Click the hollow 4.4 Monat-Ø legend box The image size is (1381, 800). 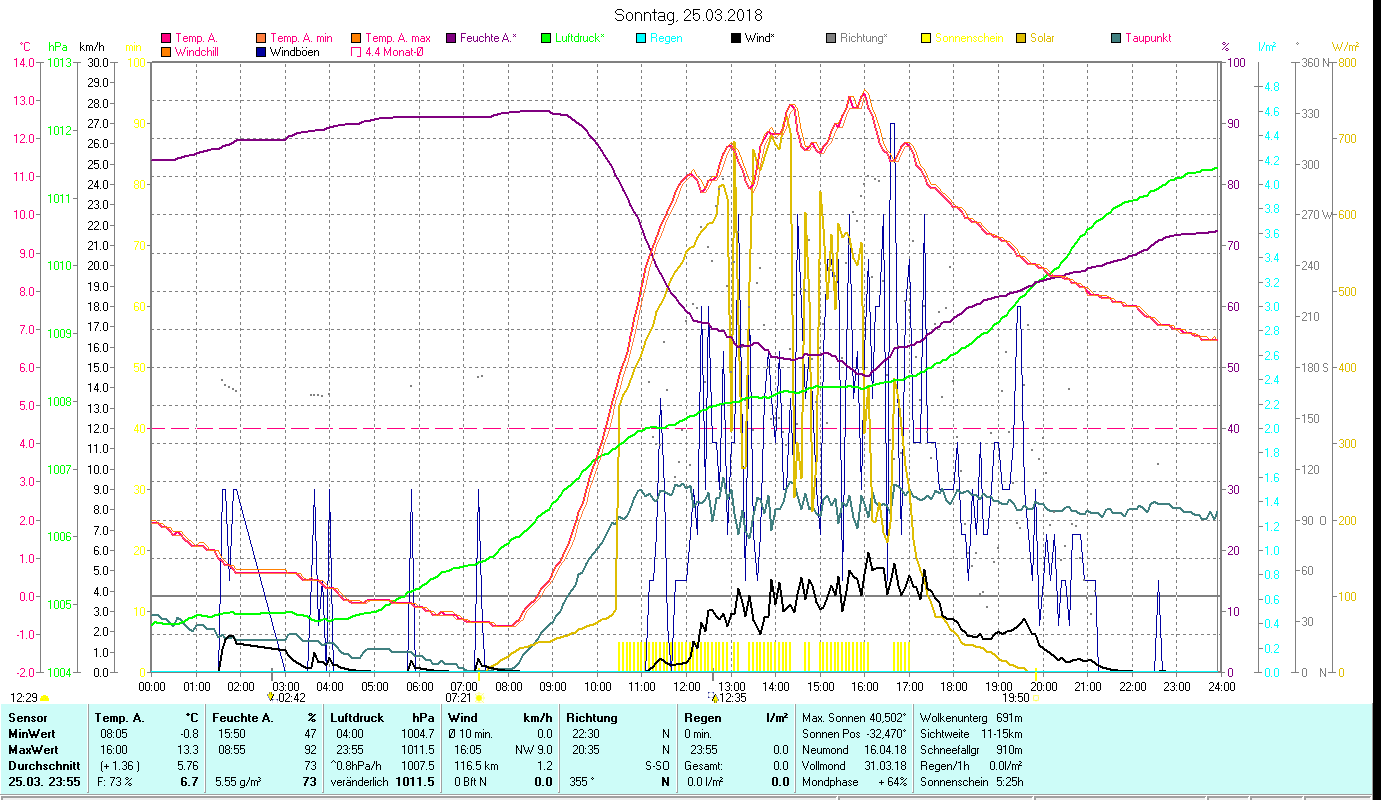click(x=357, y=52)
